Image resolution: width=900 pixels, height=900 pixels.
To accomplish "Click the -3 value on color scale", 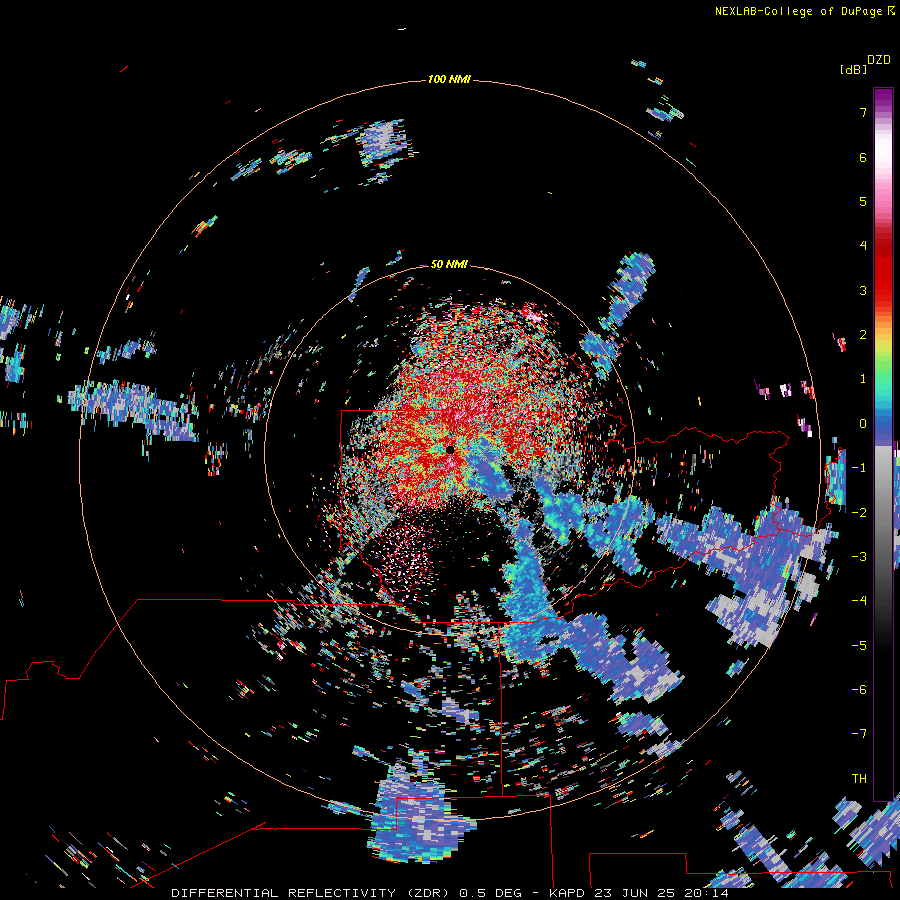I will click(x=859, y=556).
